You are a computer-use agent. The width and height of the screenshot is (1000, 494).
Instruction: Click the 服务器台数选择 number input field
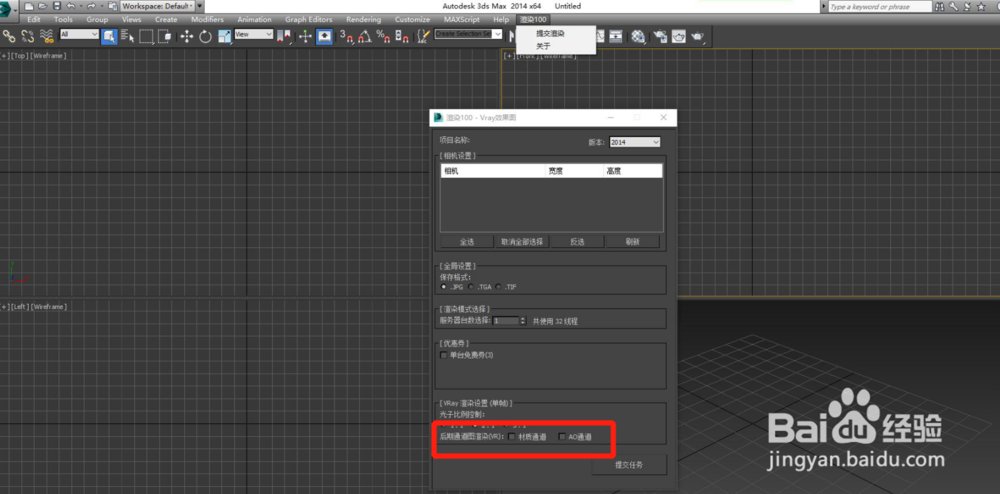click(506, 321)
